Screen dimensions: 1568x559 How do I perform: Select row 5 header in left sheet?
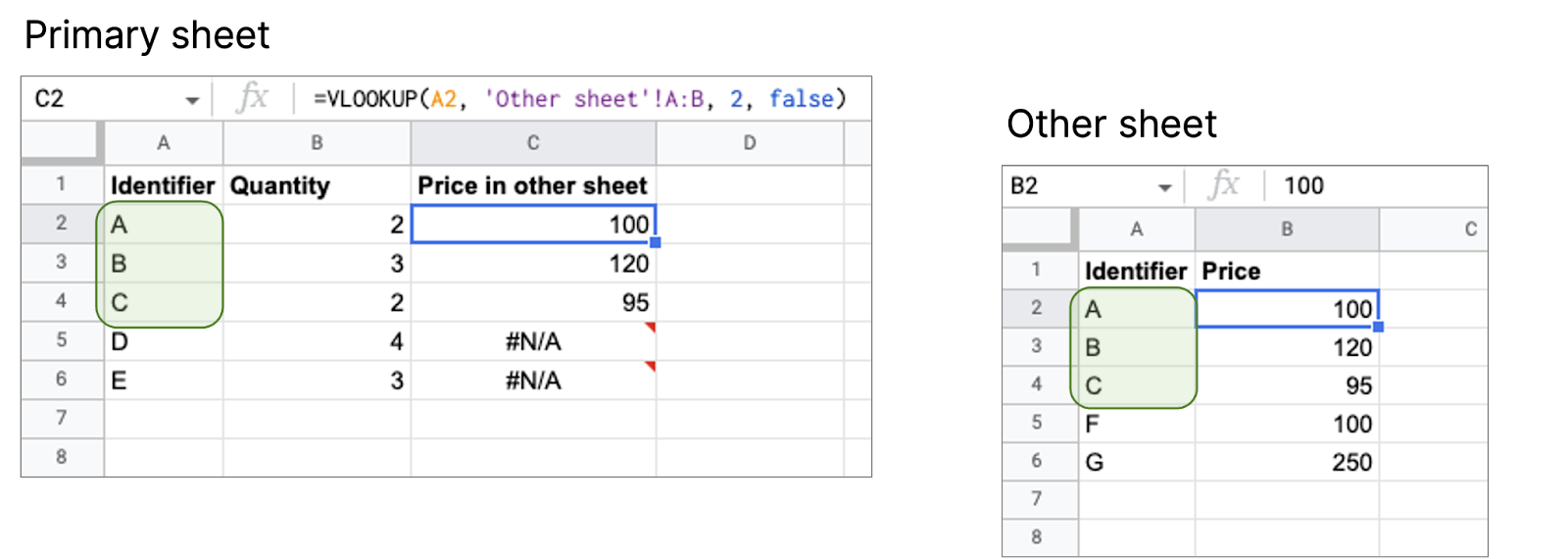coord(62,340)
